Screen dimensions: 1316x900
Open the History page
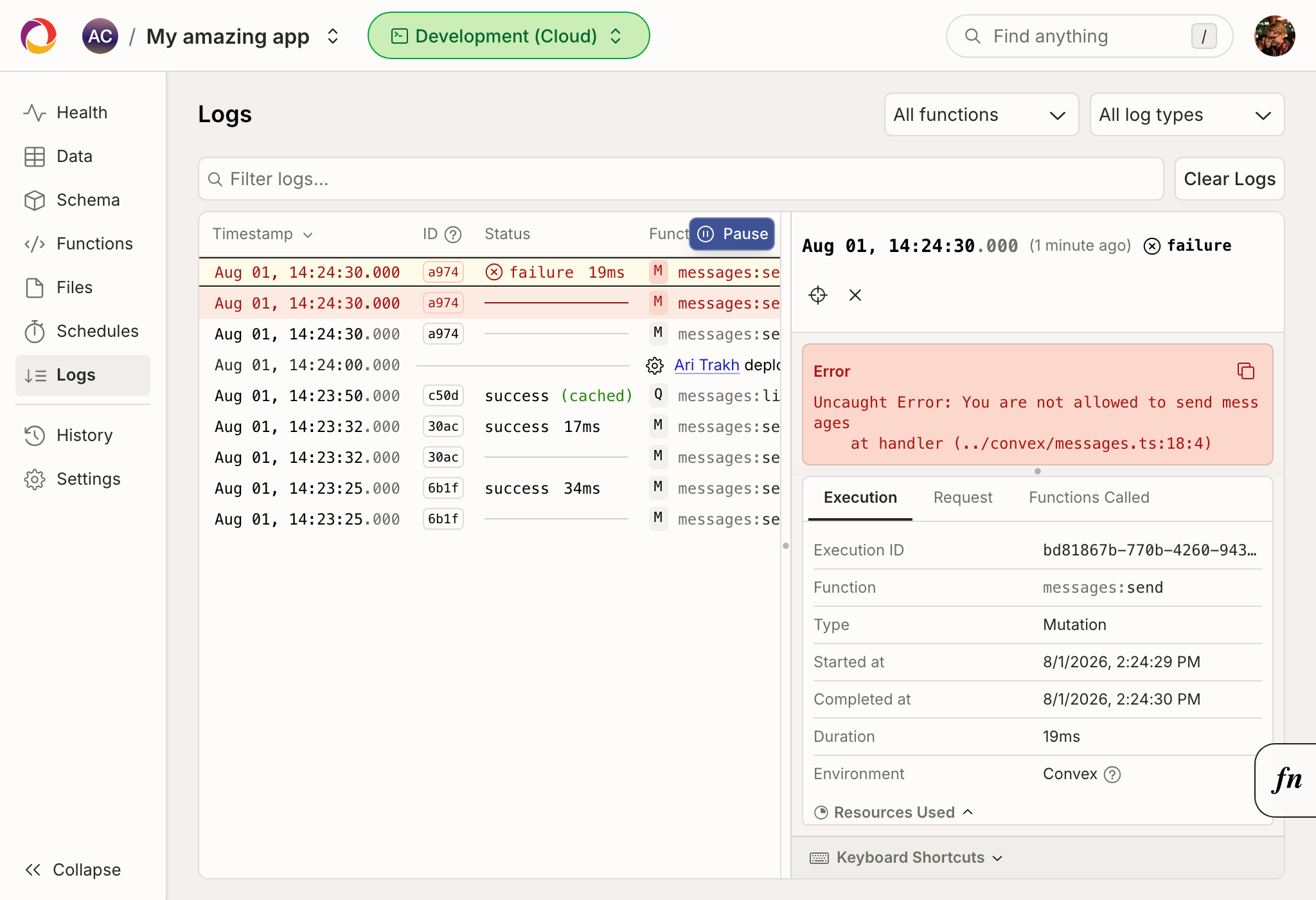[82, 435]
